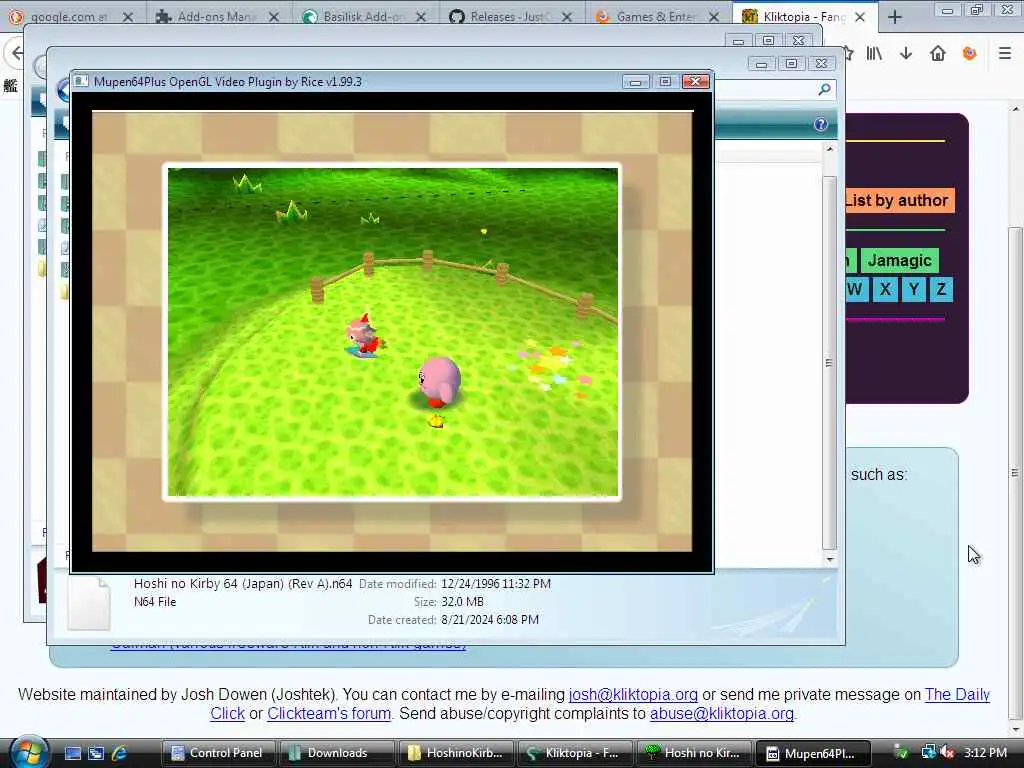Screen dimensions: 1024x768
Task: Click the Explorer scrollbar up arrow
Action: (829, 150)
